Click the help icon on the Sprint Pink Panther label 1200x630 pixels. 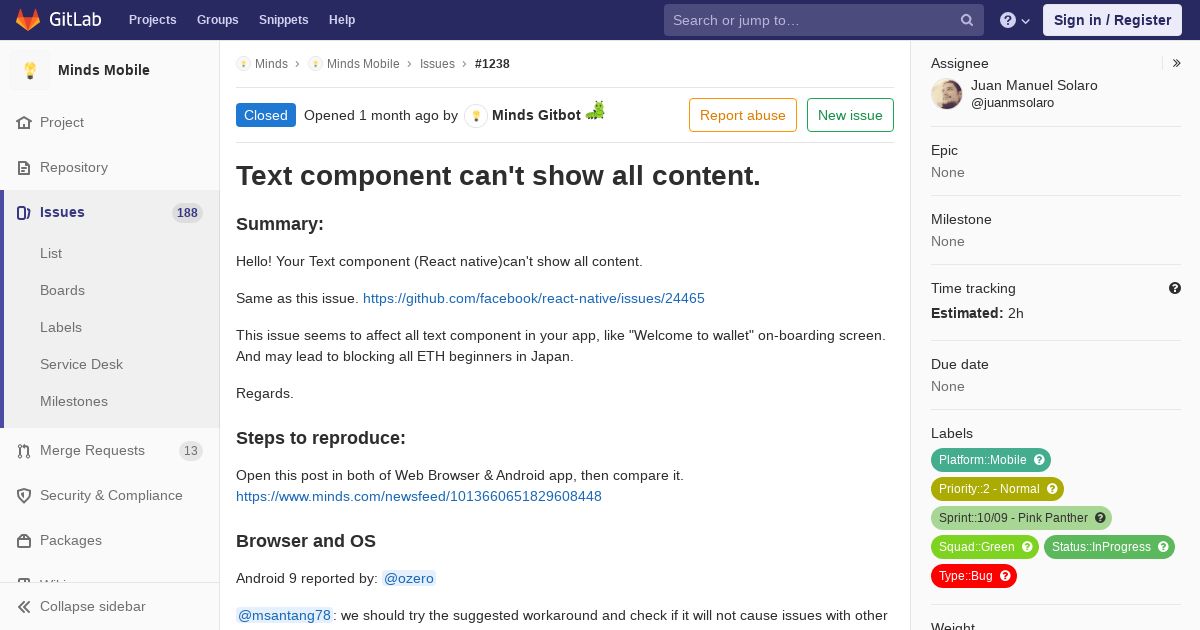(x=1100, y=518)
